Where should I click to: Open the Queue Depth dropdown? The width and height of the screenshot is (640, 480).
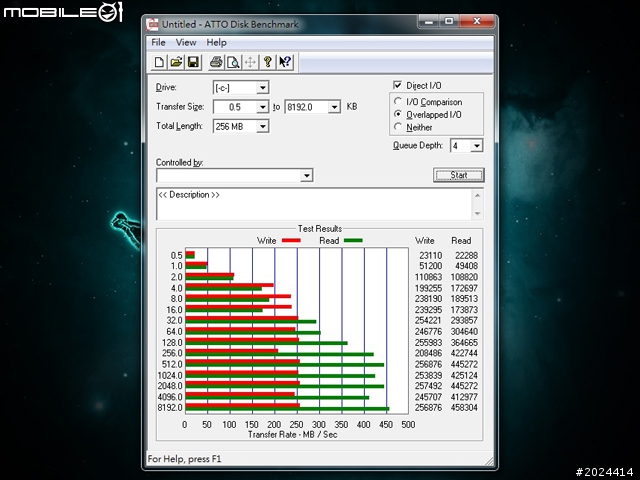476,146
